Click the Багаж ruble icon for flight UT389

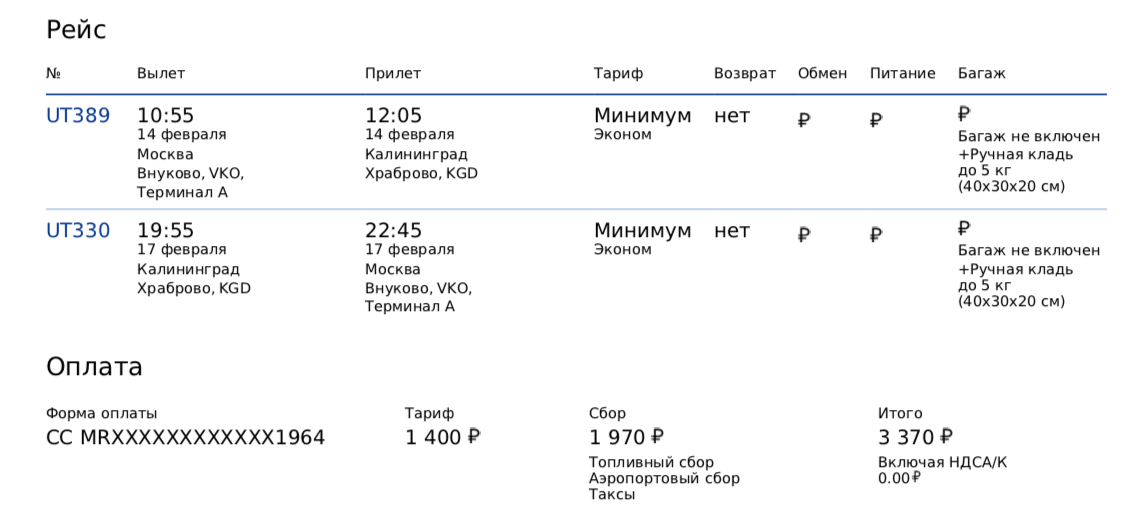click(x=964, y=114)
